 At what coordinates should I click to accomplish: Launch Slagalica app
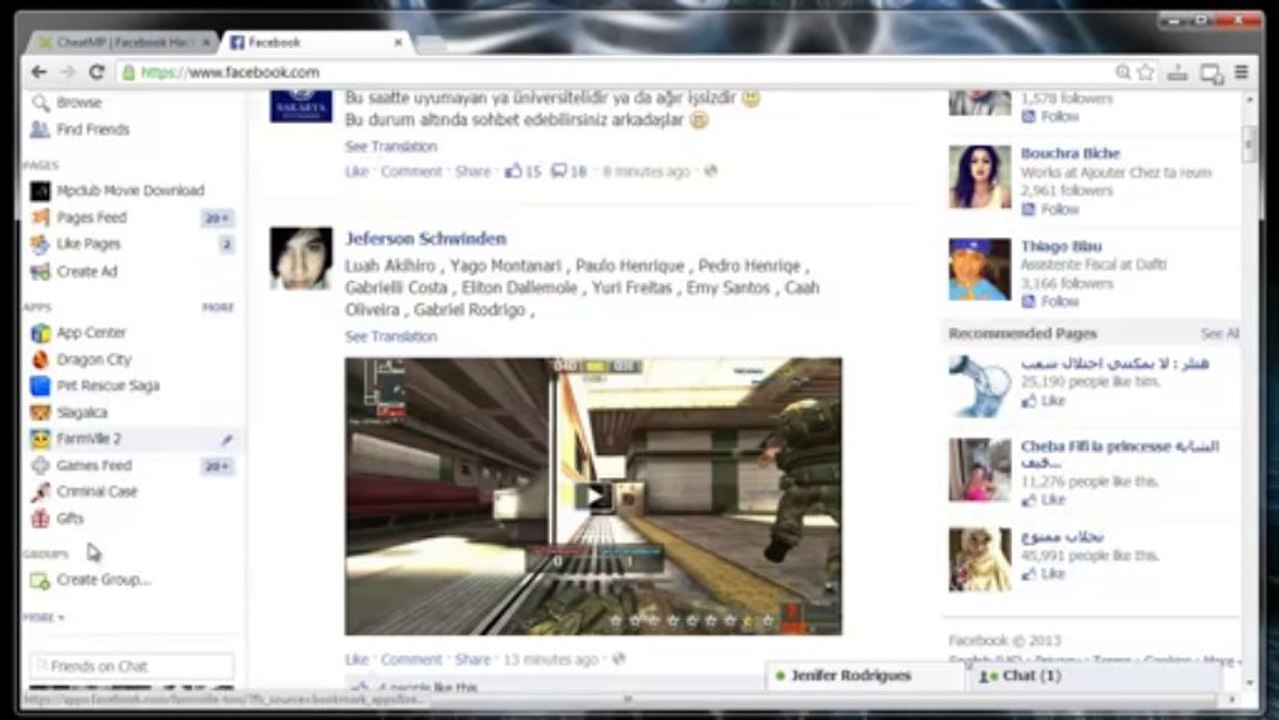[x=82, y=412]
